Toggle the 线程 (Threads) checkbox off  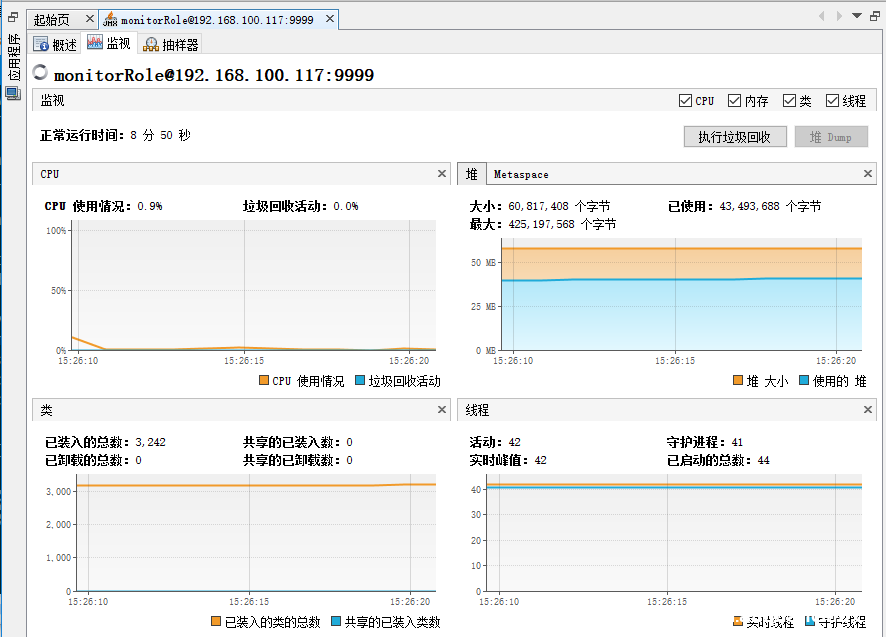click(x=832, y=100)
